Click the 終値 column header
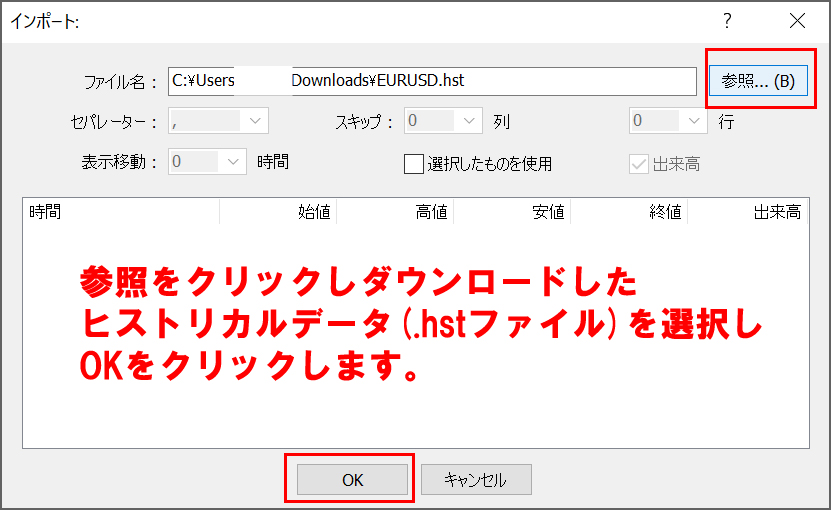831x510 pixels. point(629,212)
